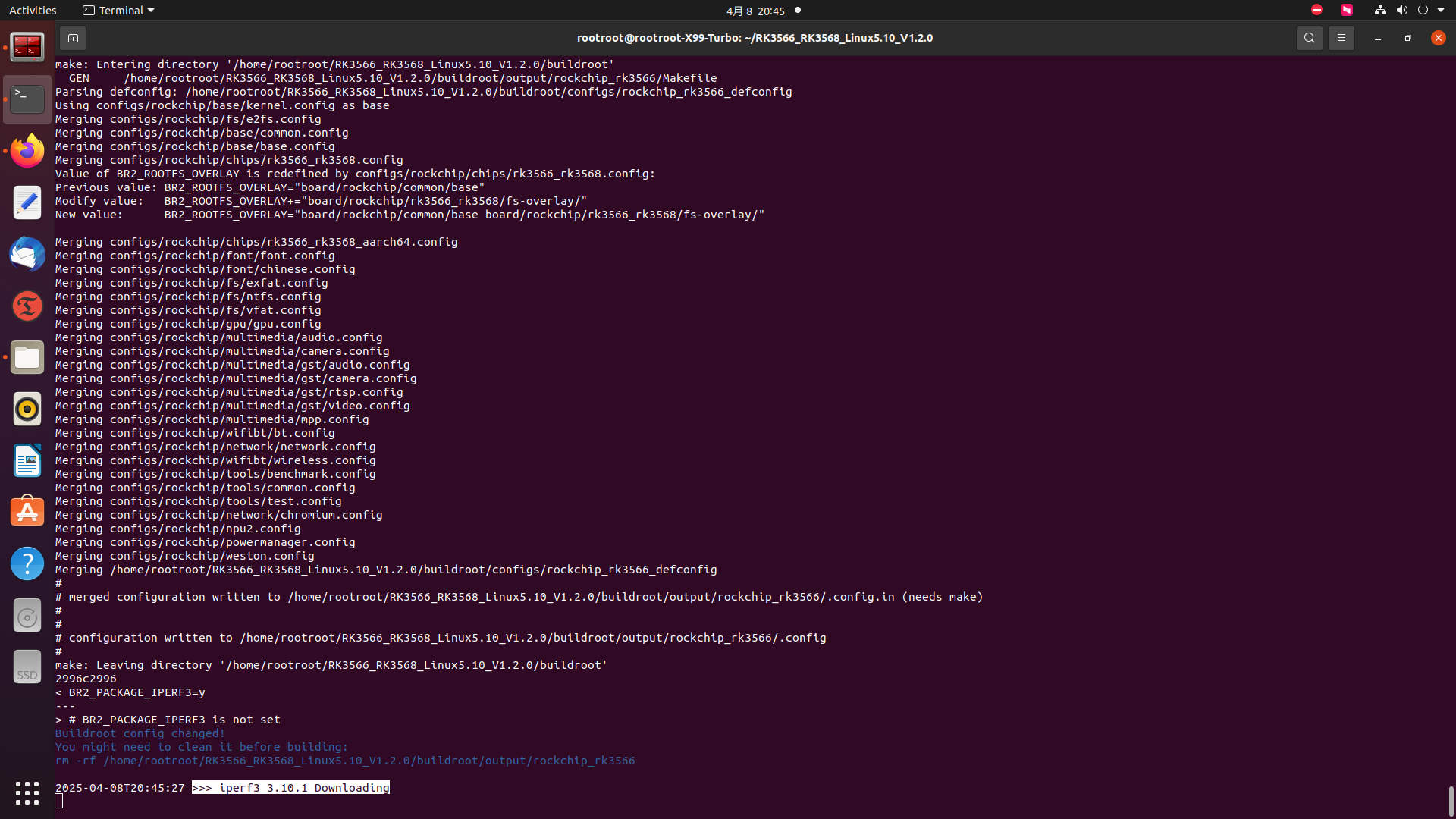This screenshot has height=819, width=1456.
Task: Launch Rhythmbox music player
Action: pyautogui.click(x=27, y=409)
